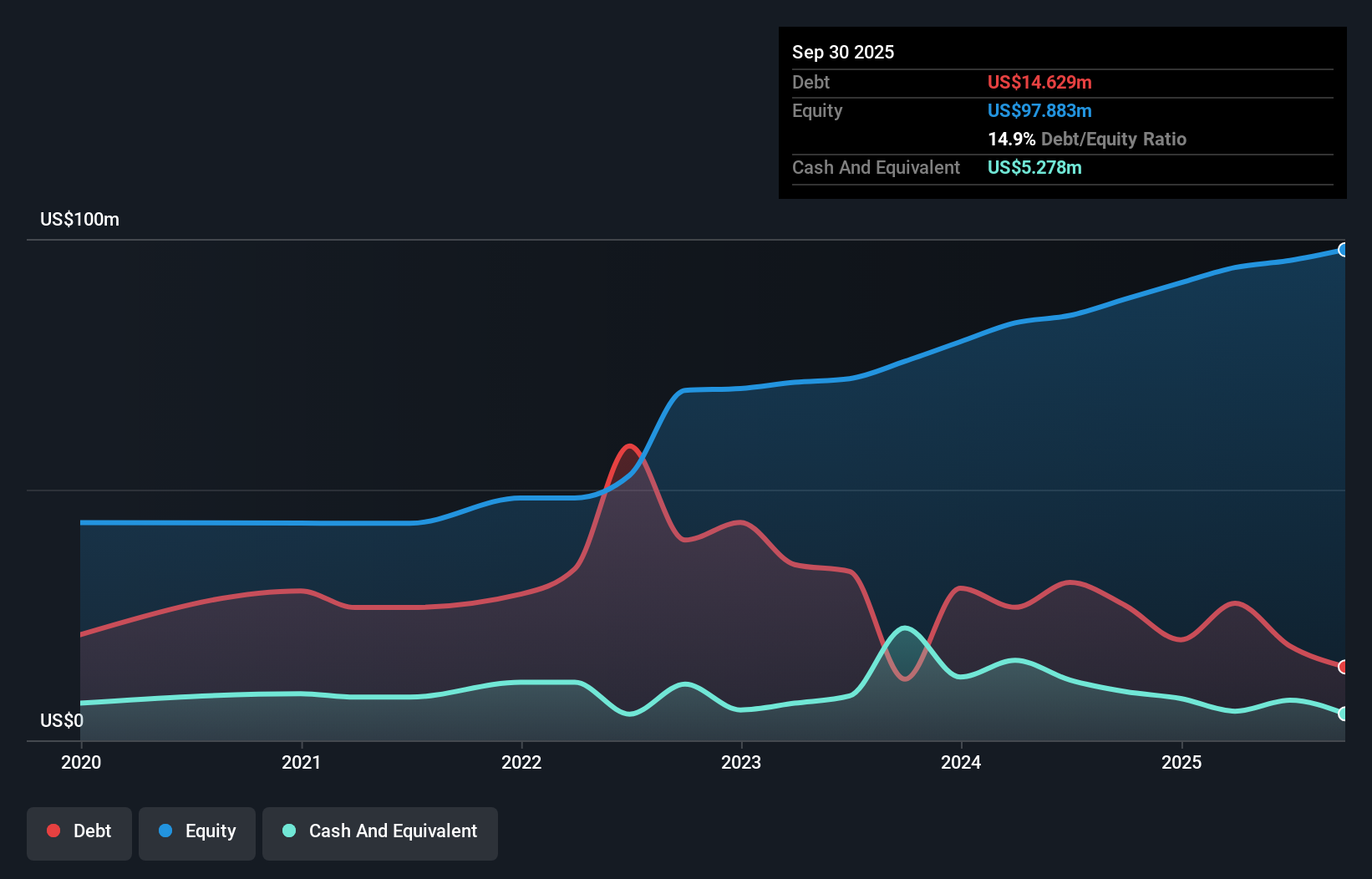Toggle the Equity series legend button
Screen dimensions: 1372x879
197,833
